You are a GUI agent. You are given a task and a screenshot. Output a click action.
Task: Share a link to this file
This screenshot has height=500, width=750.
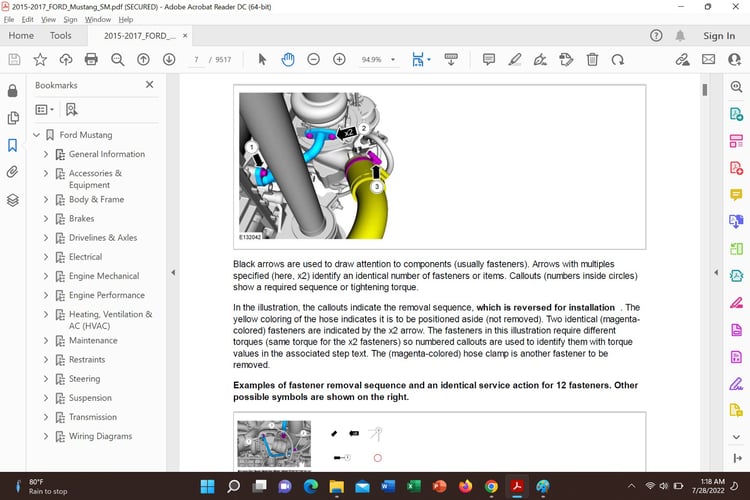(x=683, y=59)
